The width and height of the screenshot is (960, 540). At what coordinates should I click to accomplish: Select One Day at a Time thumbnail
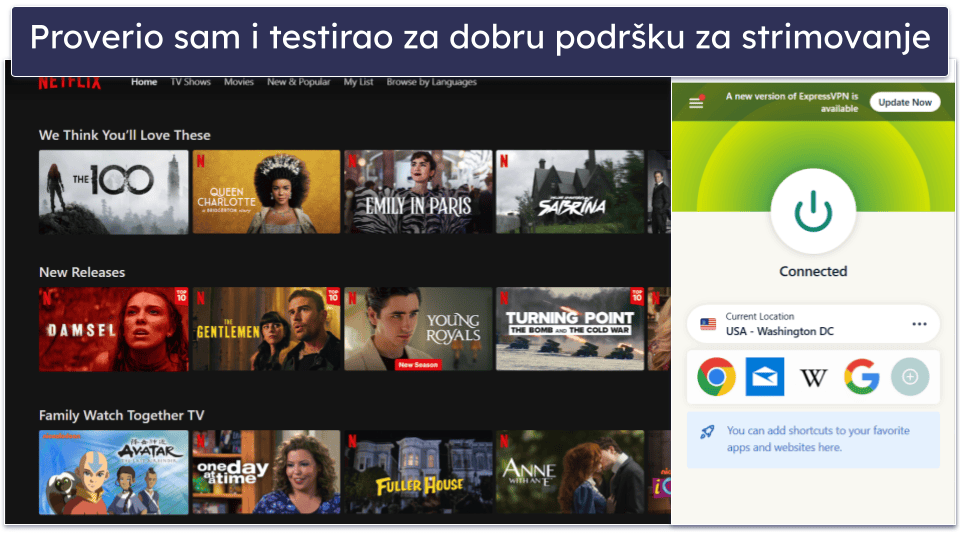click(266, 472)
